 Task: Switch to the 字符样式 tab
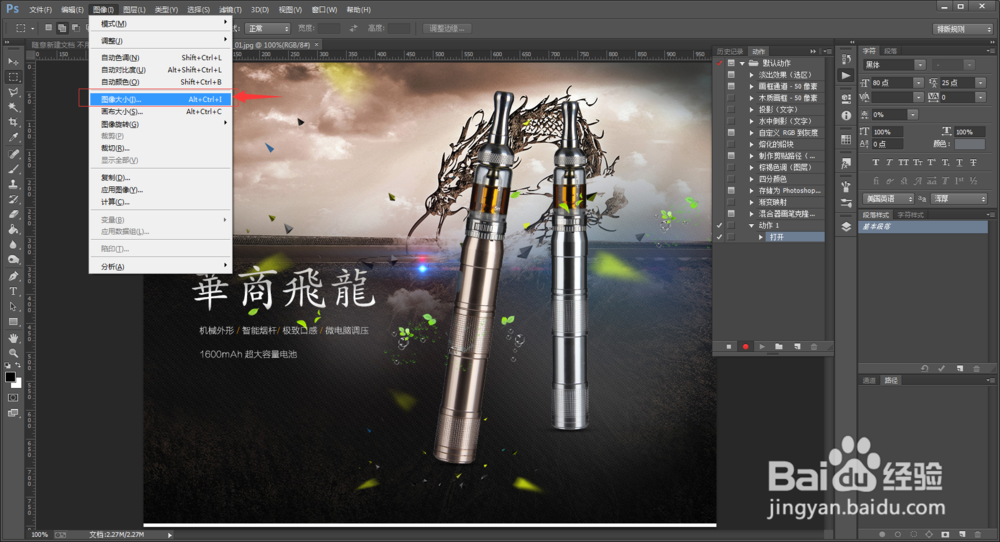click(x=910, y=215)
